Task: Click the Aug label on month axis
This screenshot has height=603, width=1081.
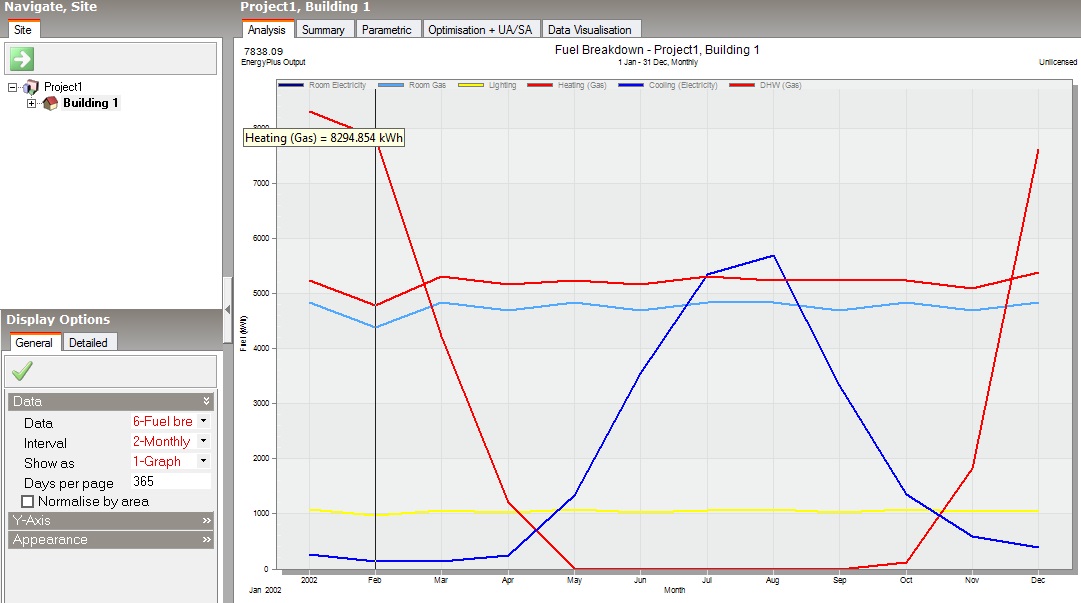Action: pos(772,580)
